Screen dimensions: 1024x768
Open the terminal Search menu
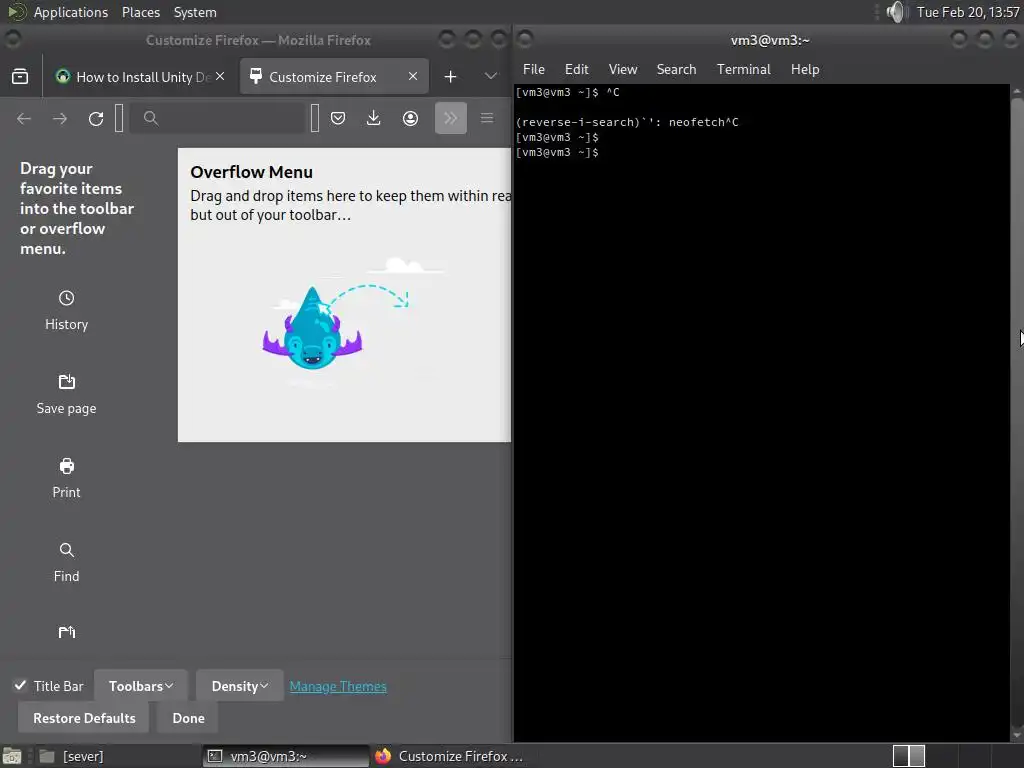tap(677, 69)
